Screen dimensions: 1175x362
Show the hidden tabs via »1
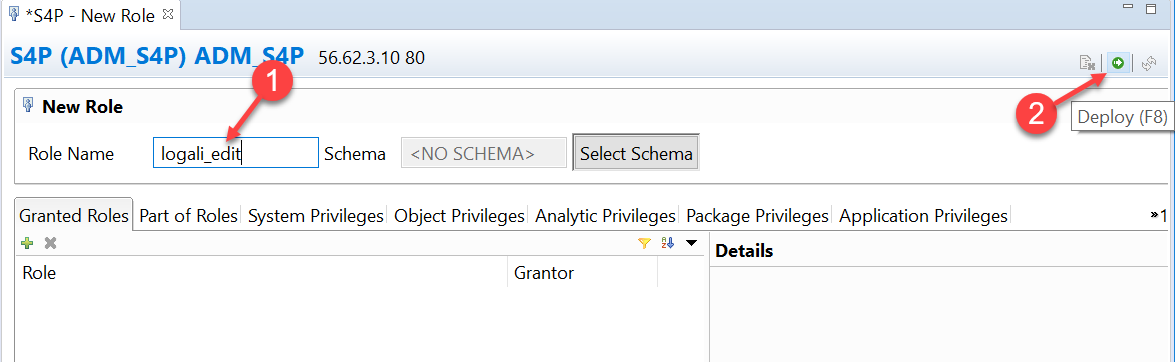[x=1158, y=216]
